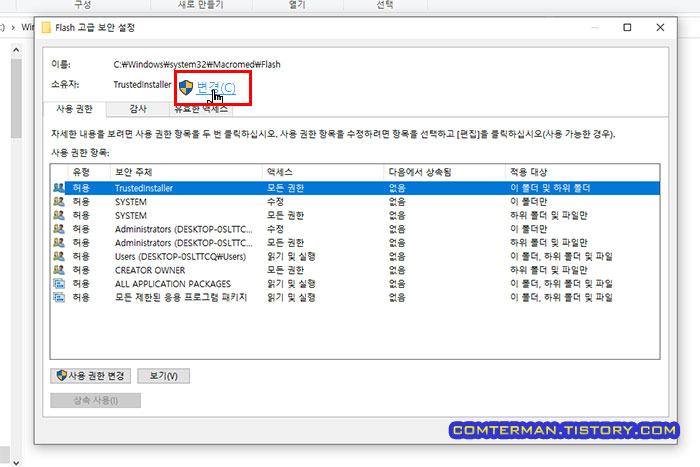Click the folder path C:\Windows\system32\Macromed\Flash text
This screenshot has width=700, height=467.
[197, 64]
